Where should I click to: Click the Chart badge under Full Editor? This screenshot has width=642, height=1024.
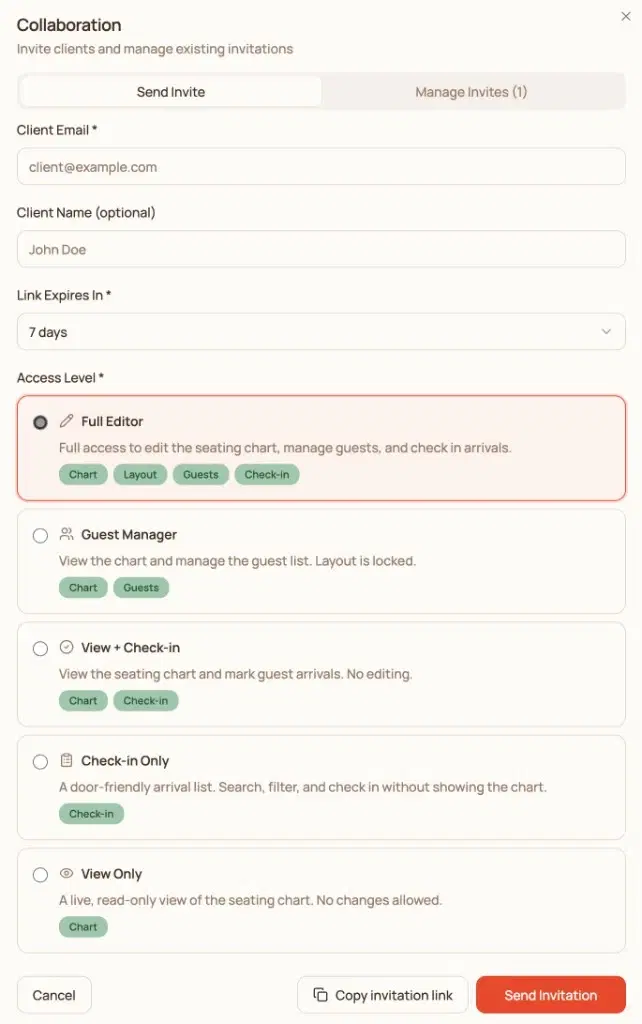tap(83, 474)
